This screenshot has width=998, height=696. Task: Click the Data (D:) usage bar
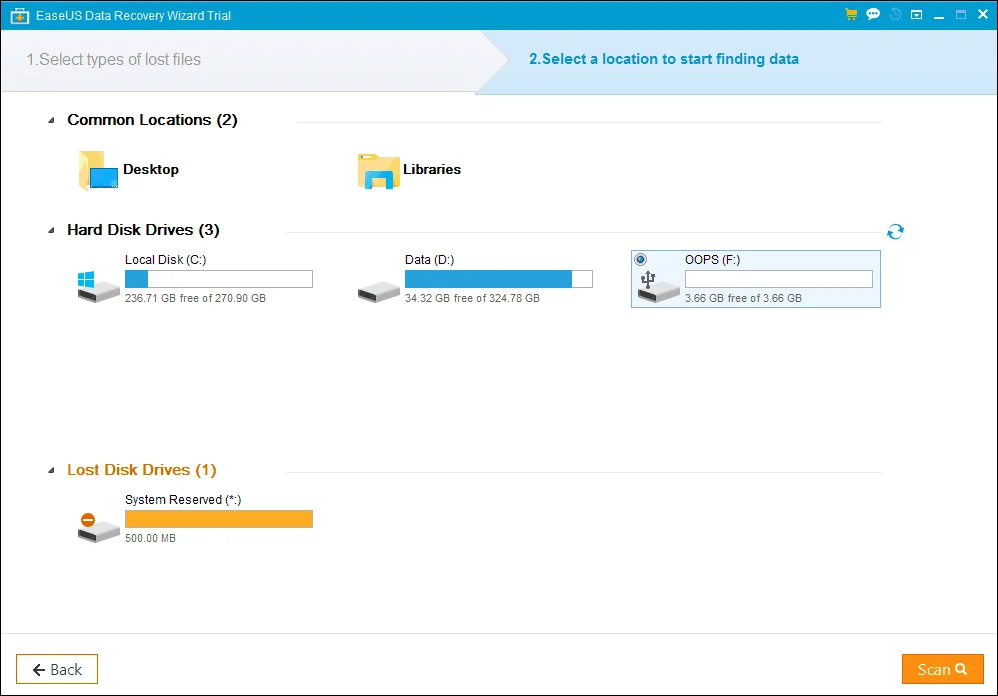pyautogui.click(x=498, y=279)
